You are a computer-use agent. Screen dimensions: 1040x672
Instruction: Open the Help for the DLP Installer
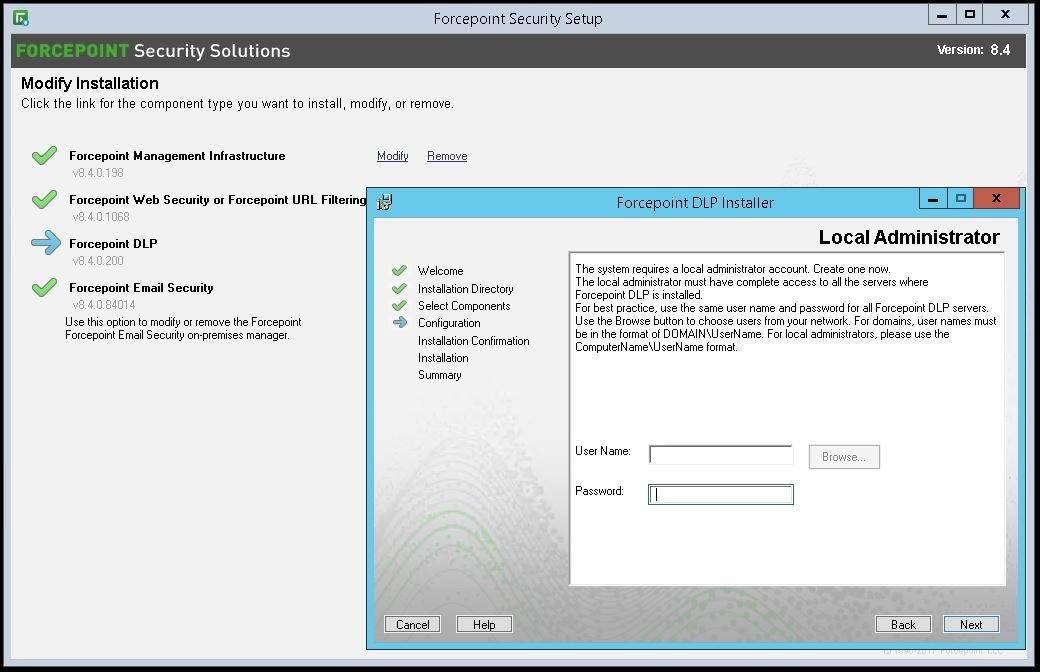[484, 623]
